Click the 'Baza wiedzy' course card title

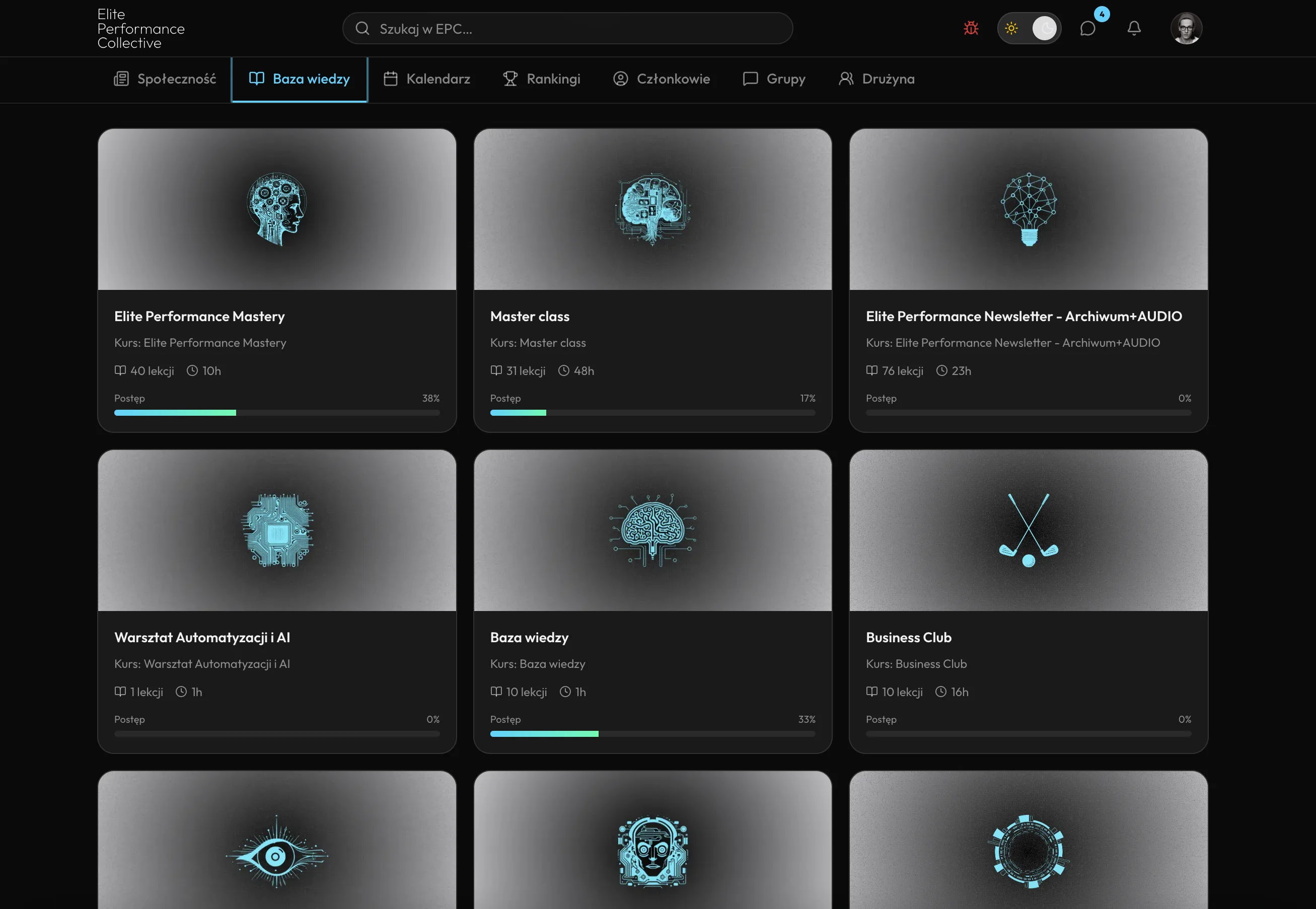(x=529, y=637)
